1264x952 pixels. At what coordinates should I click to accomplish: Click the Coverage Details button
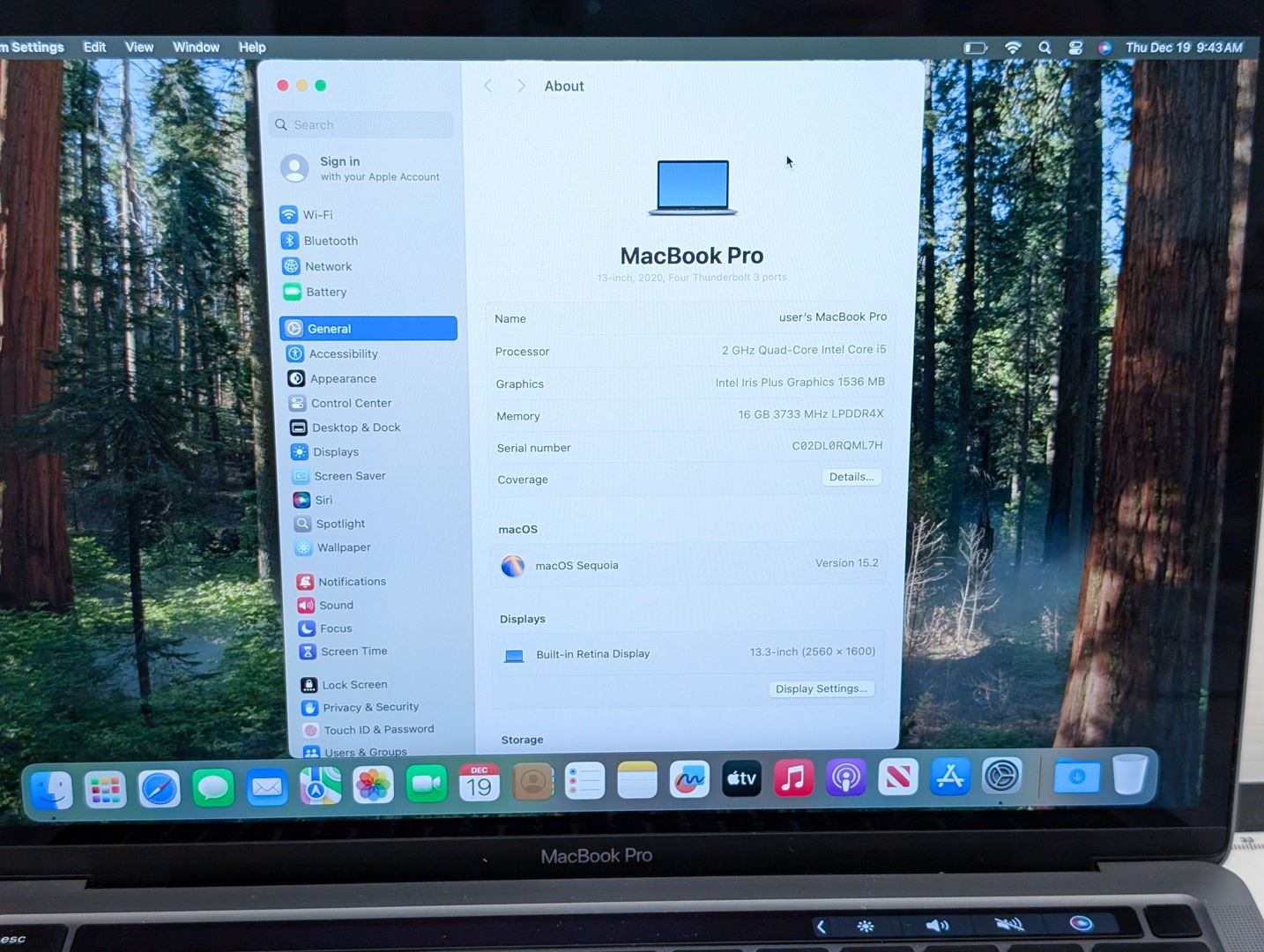pos(851,477)
